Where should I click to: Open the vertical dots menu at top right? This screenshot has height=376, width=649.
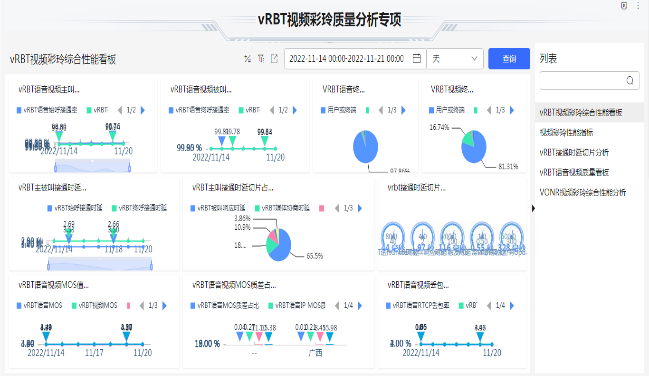(x=638, y=6)
